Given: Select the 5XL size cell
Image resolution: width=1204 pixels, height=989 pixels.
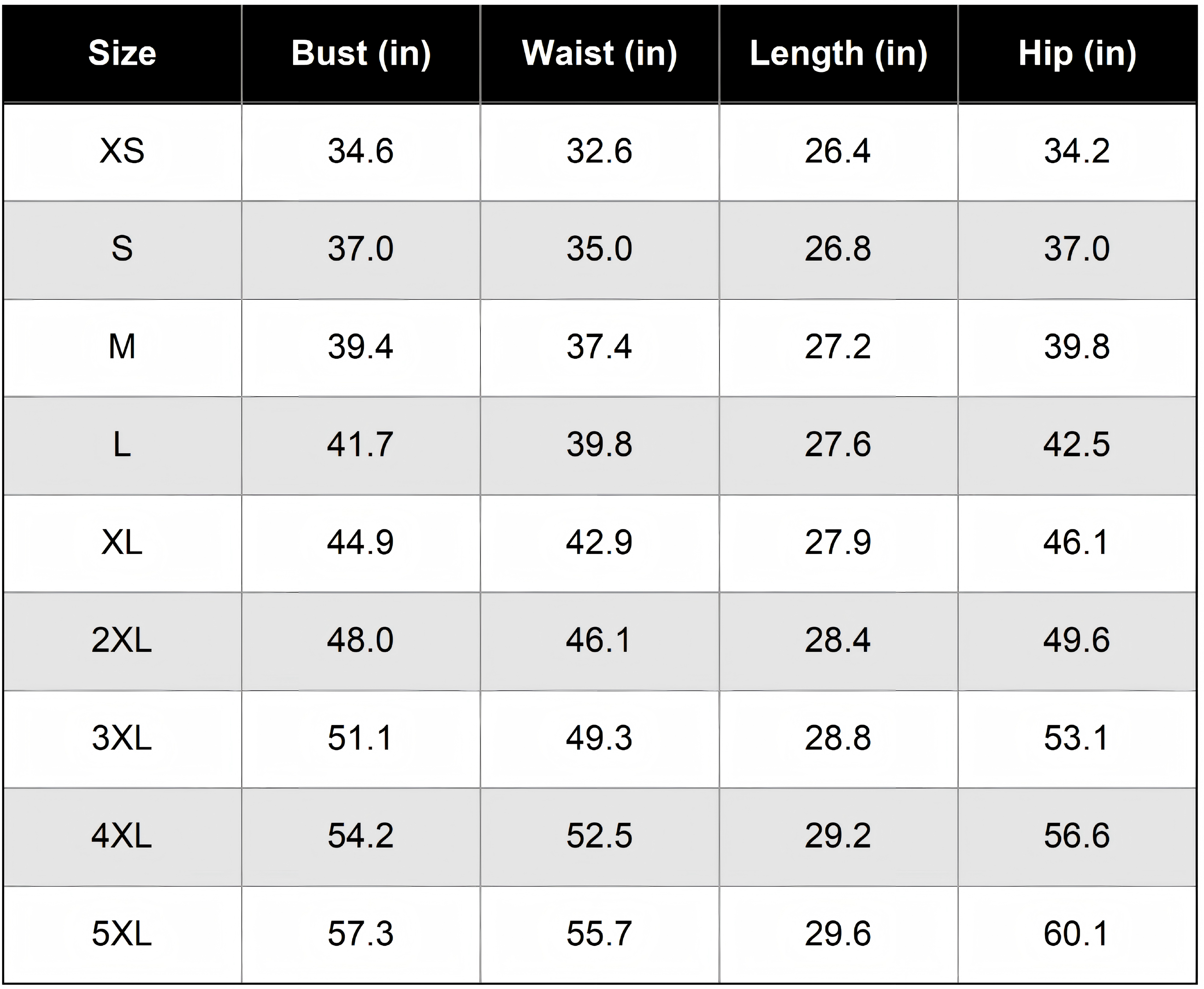Looking at the screenshot, I should coord(122,934).
